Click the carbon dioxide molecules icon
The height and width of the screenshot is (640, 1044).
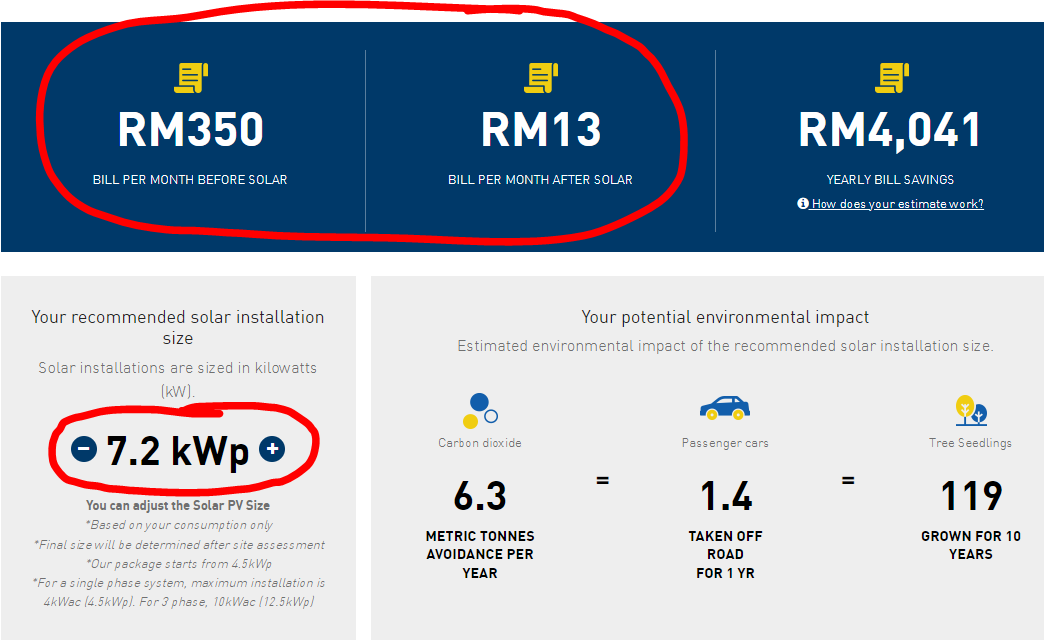click(480, 411)
